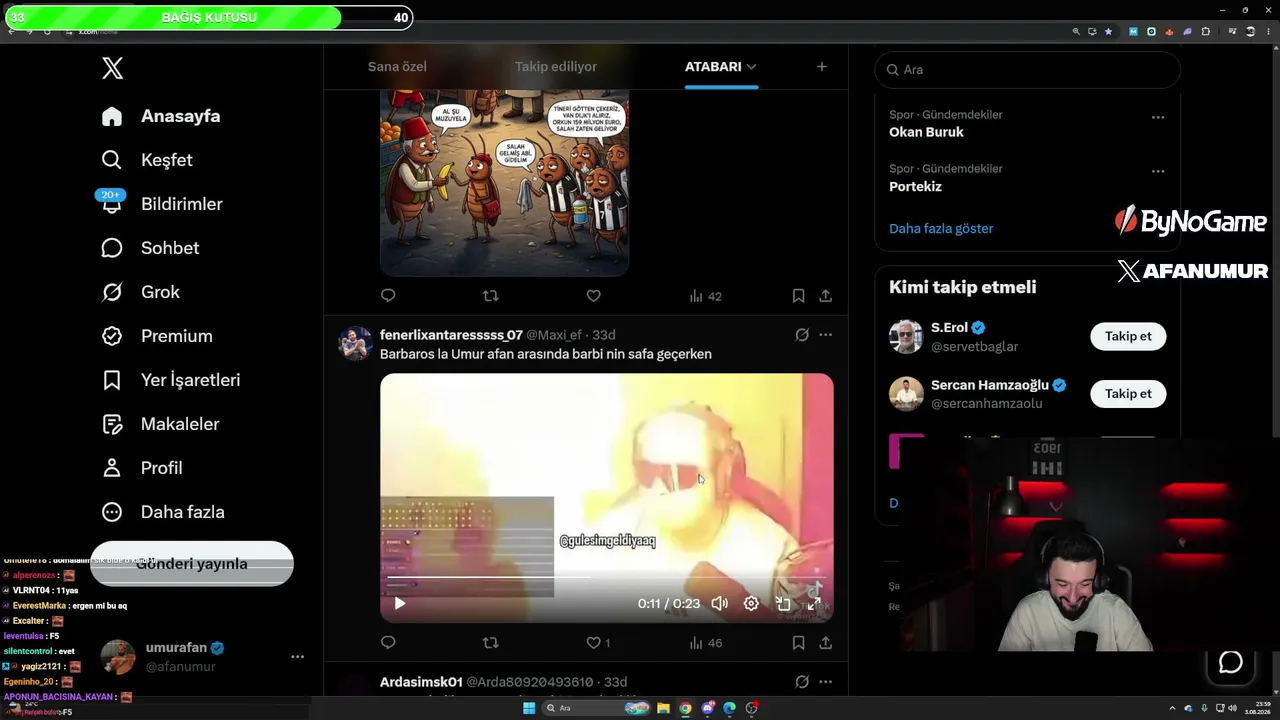Open fenerlixantaresssss_07 profile avatar
This screenshot has width=1280, height=720.
coord(355,343)
